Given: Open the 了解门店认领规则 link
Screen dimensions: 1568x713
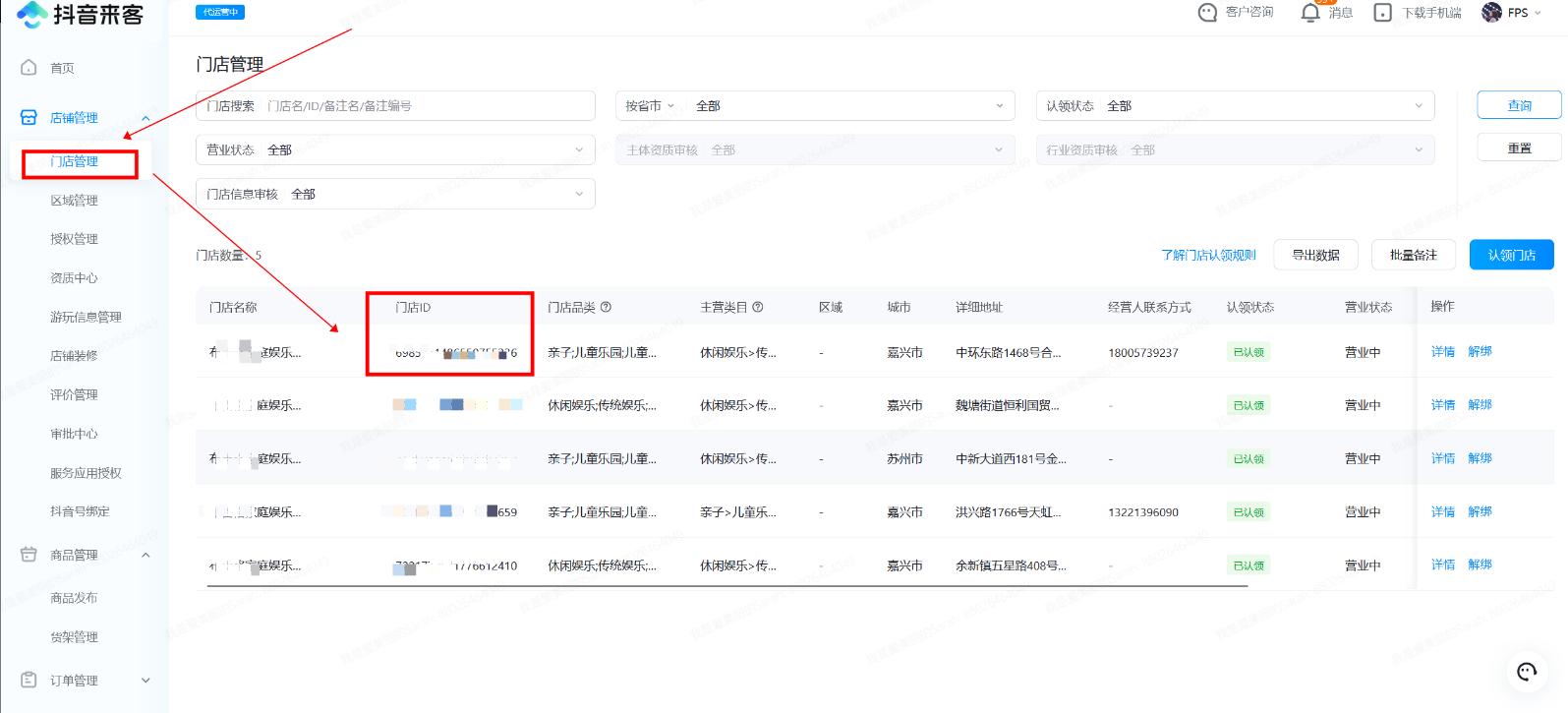Looking at the screenshot, I should point(1209,255).
